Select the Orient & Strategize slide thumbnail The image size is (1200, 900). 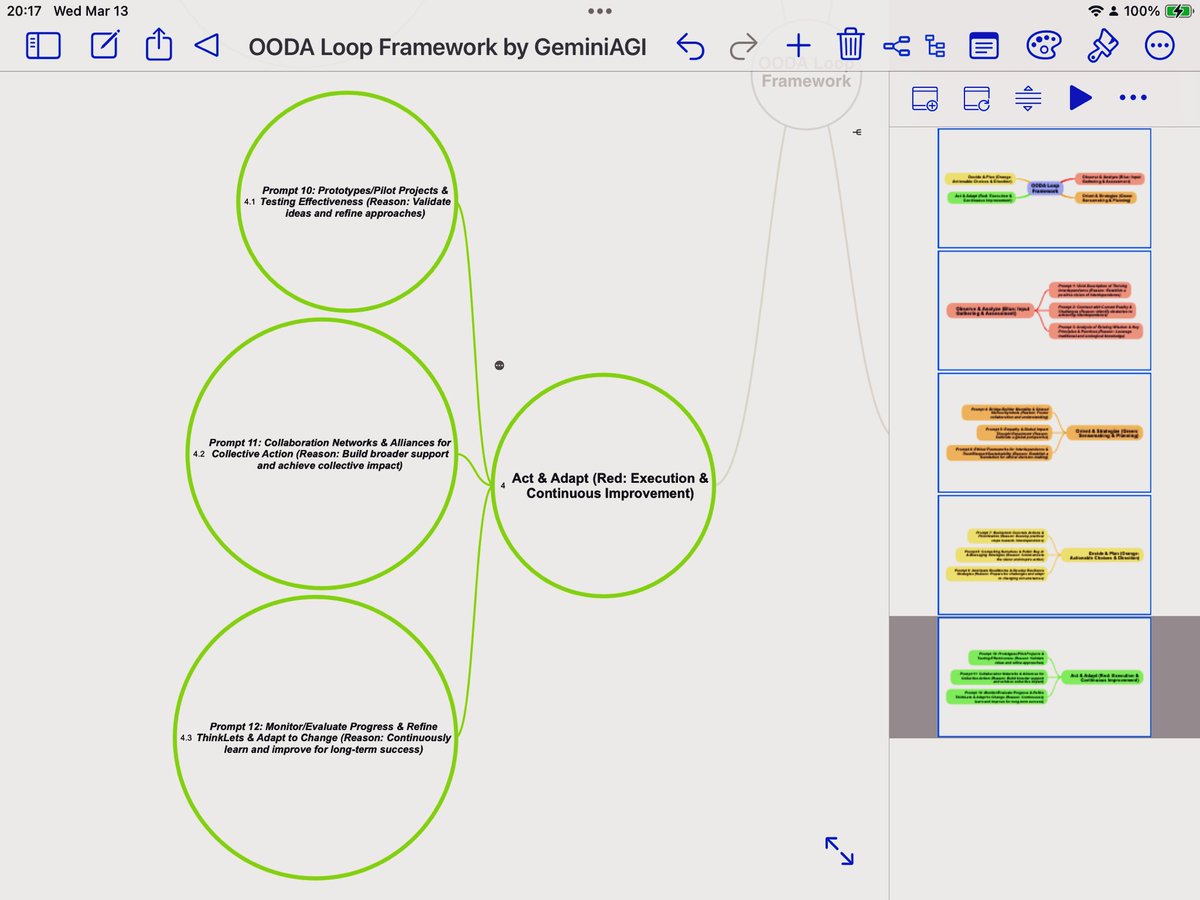point(1044,433)
